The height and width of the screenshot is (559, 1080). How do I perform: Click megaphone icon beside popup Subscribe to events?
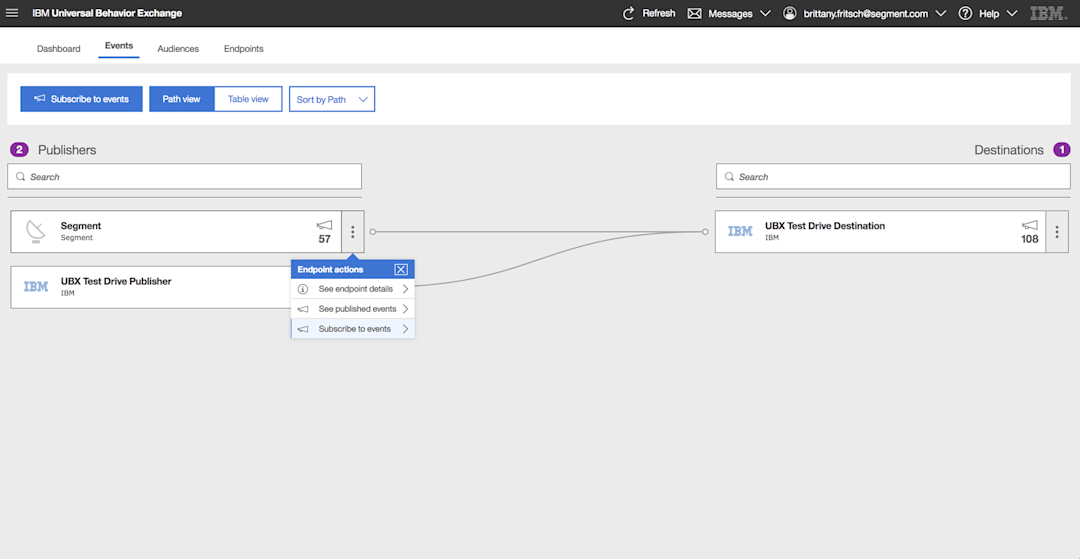point(303,329)
